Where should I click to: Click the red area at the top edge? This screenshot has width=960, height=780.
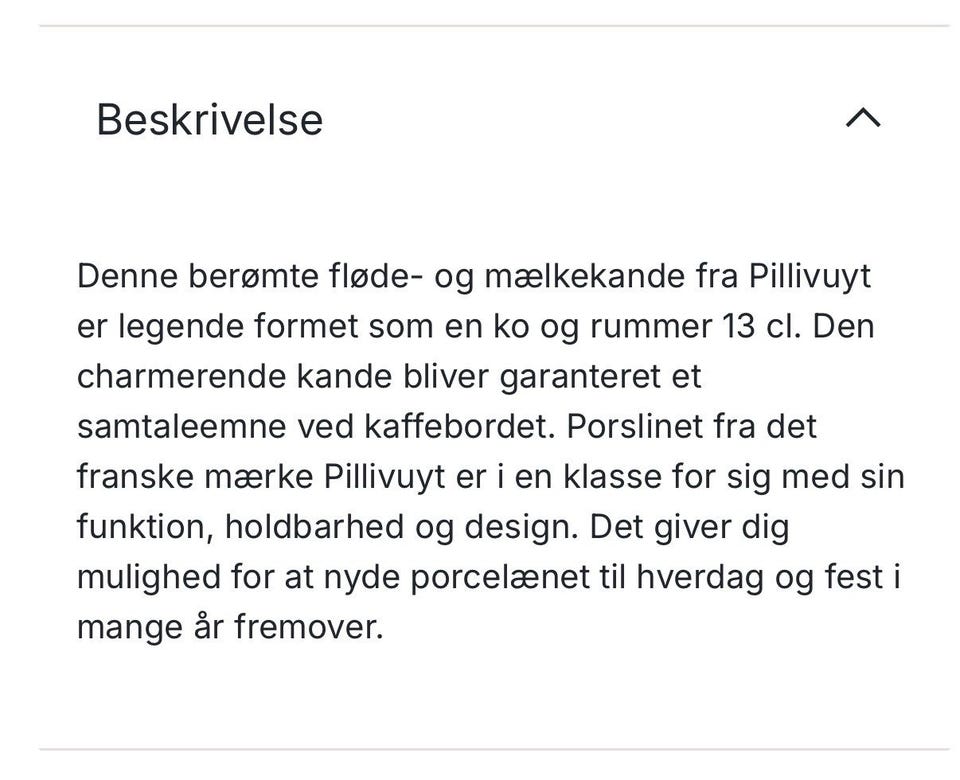point(480,8)
